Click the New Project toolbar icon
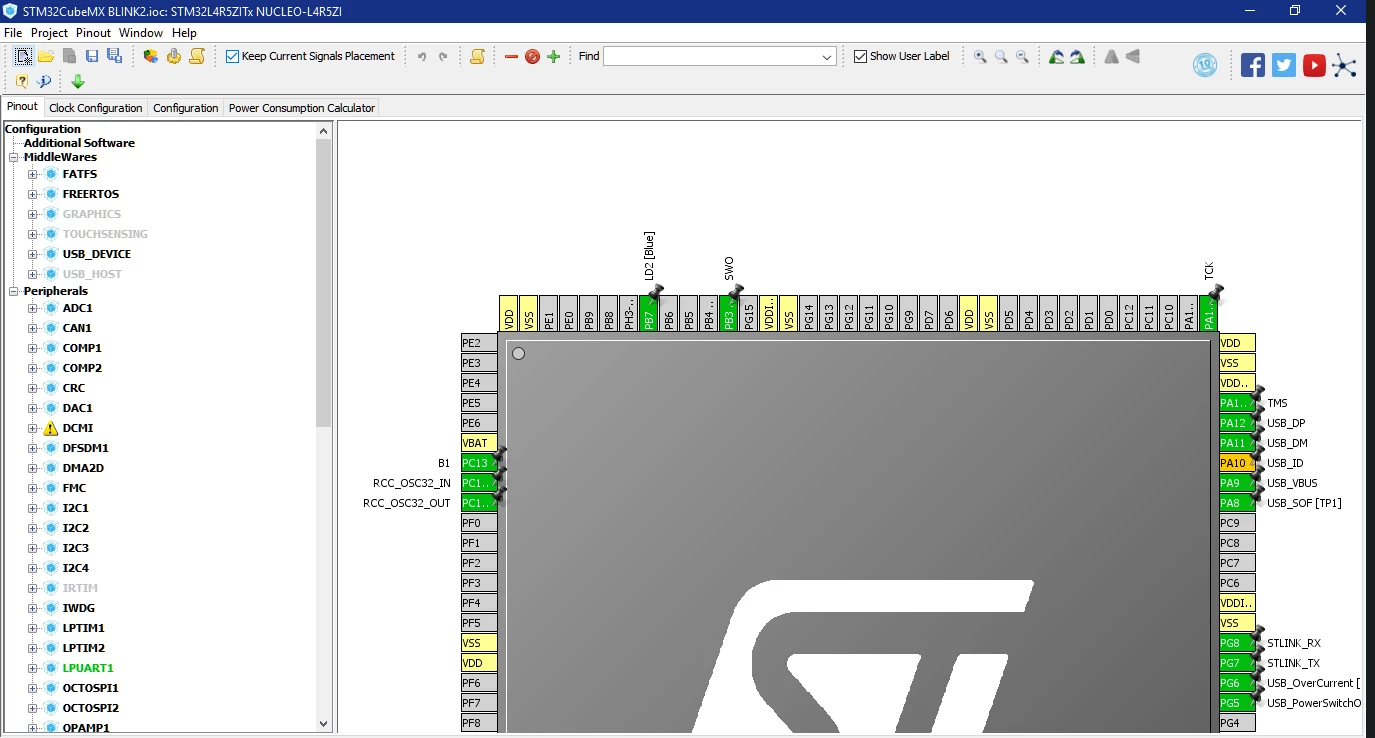Image resolution: width=1375 pixels, height=738 pixels. coord(23,56)
